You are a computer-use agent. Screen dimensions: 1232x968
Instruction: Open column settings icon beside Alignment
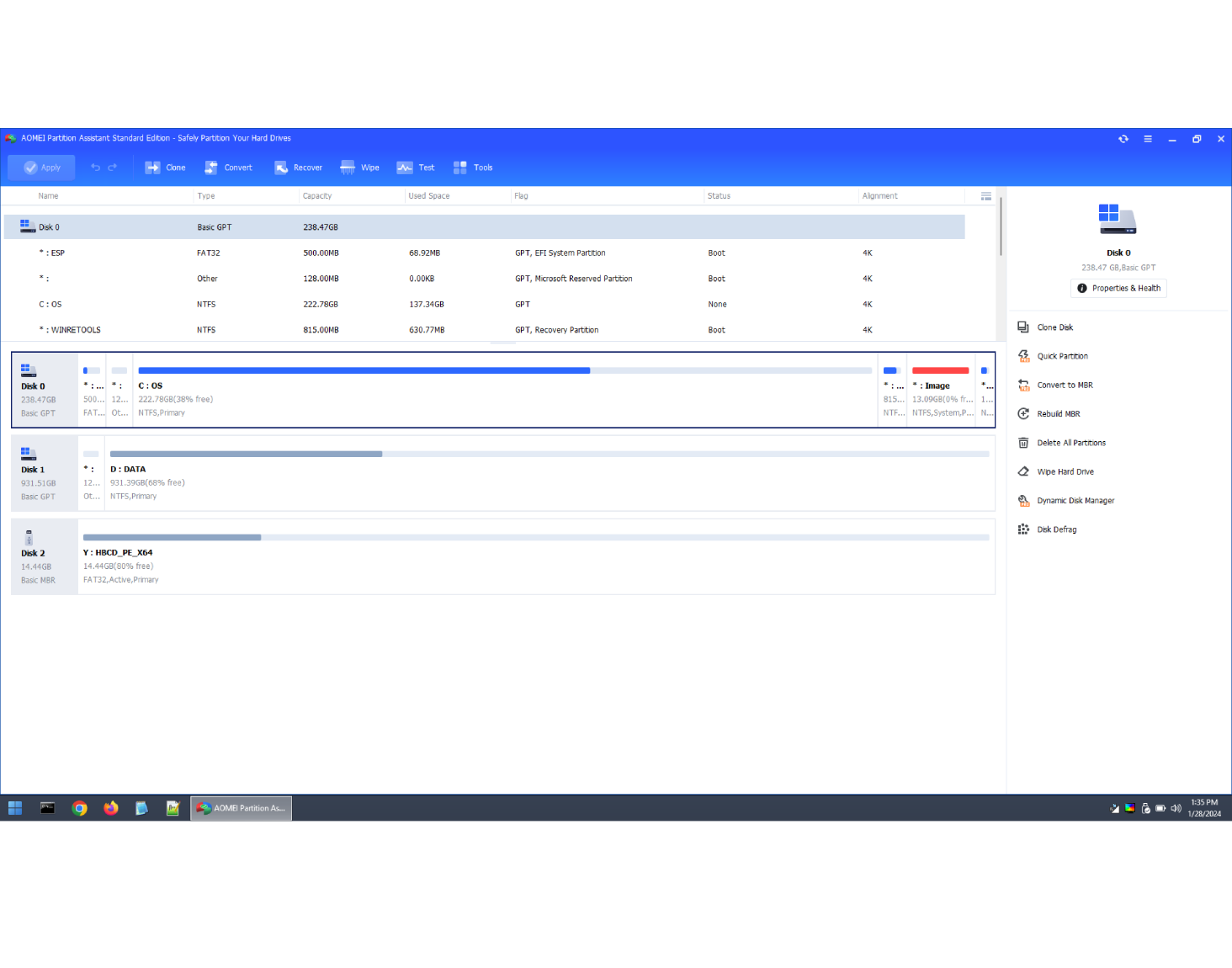point(986,196)
